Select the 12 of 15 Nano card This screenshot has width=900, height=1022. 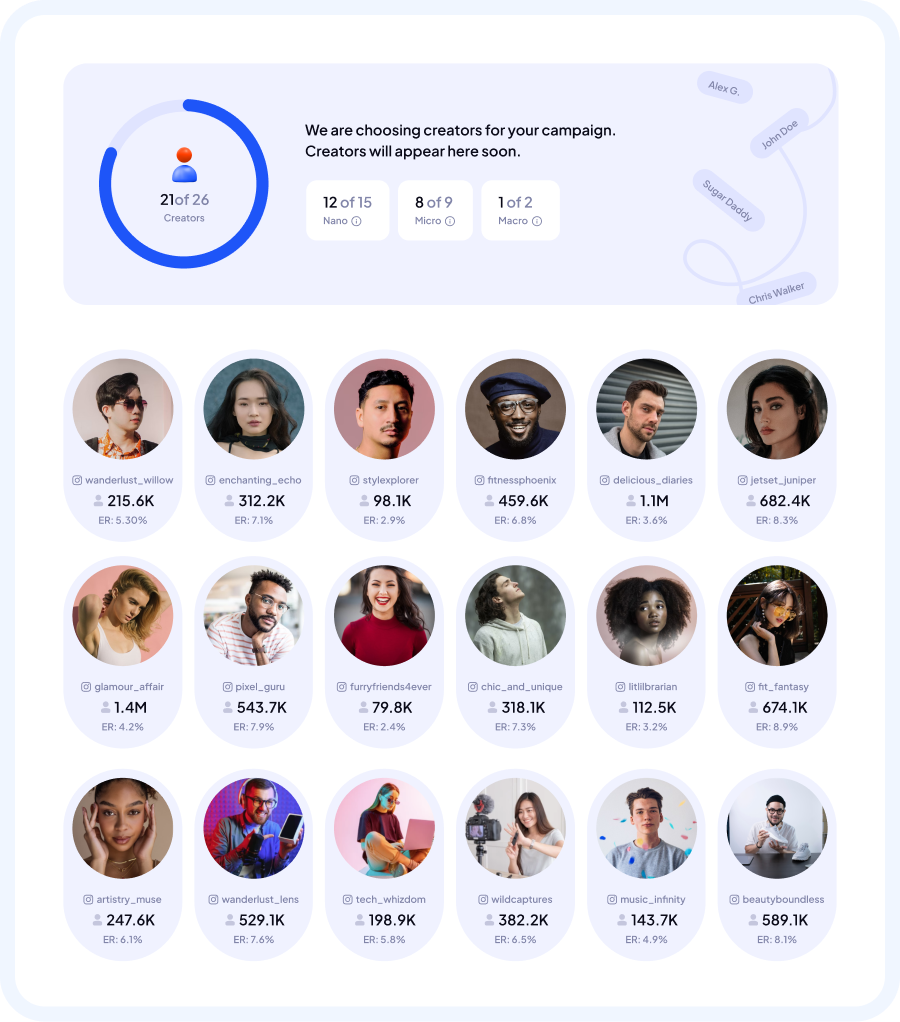point(347,210)
